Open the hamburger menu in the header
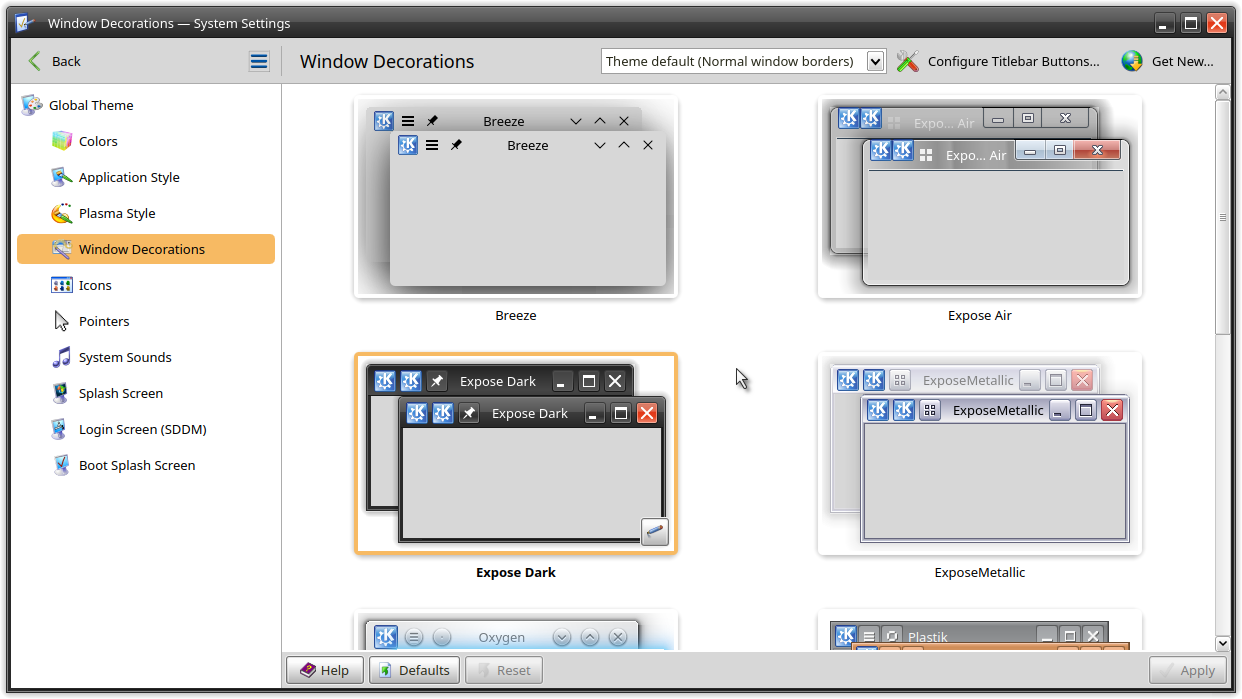1242x699 pixels. coord(259,61)
